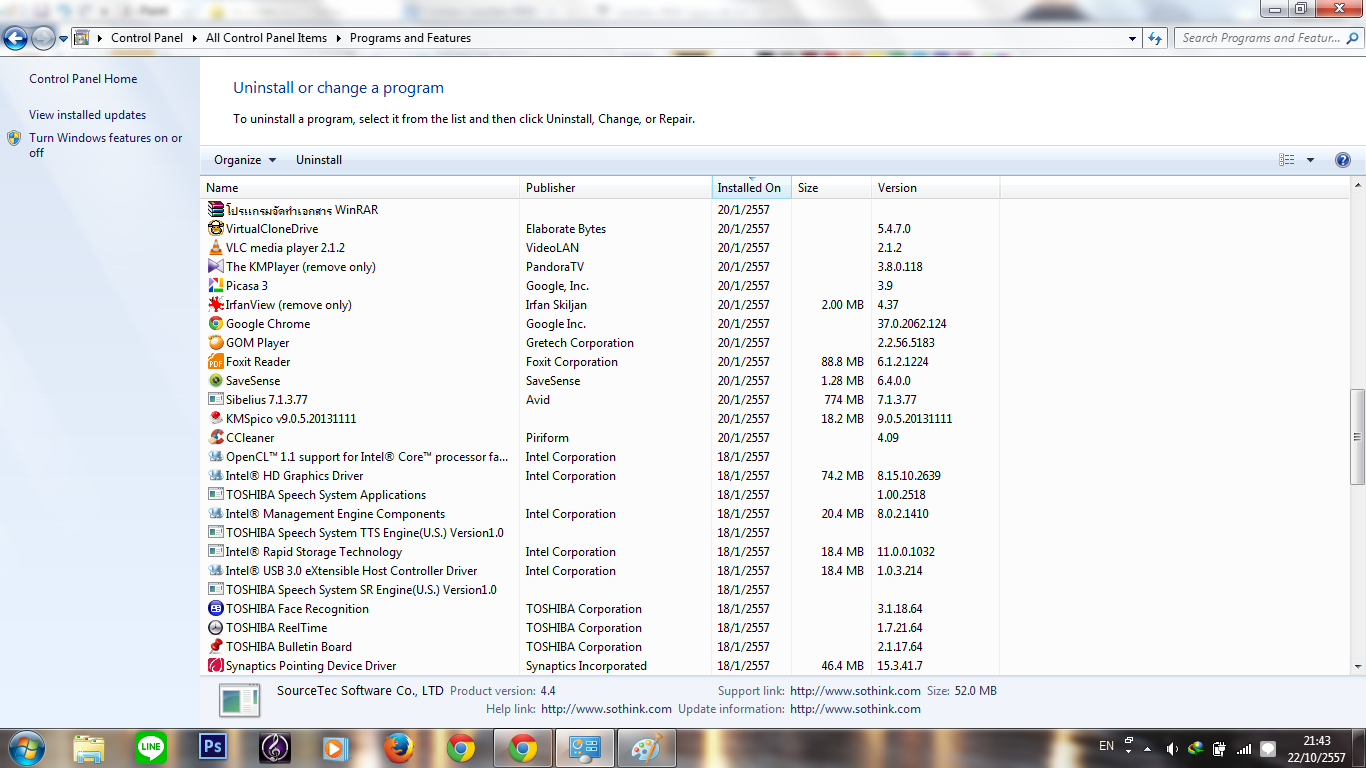Sort by the Version column header
The width and height of the screenshot is (1366, 768).
(x=936, y=188)
